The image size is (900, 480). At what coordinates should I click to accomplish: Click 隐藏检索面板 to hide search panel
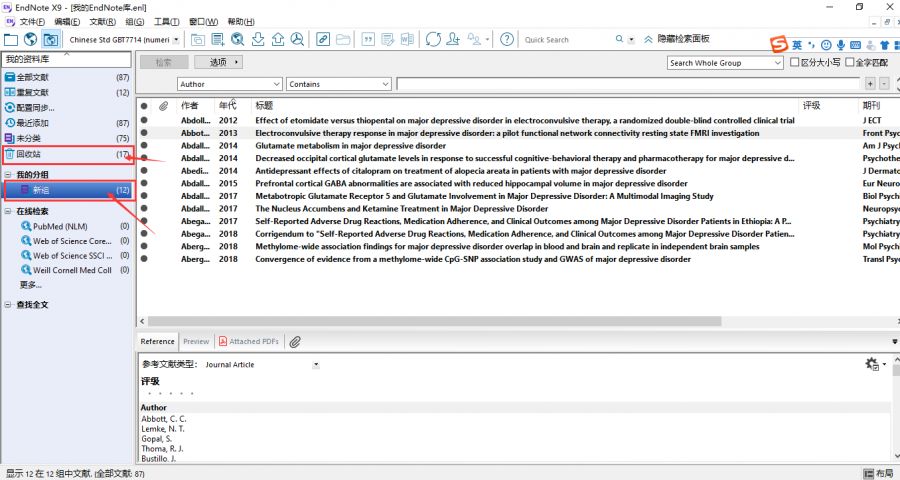pyautogui.click(x=677, y=38)
